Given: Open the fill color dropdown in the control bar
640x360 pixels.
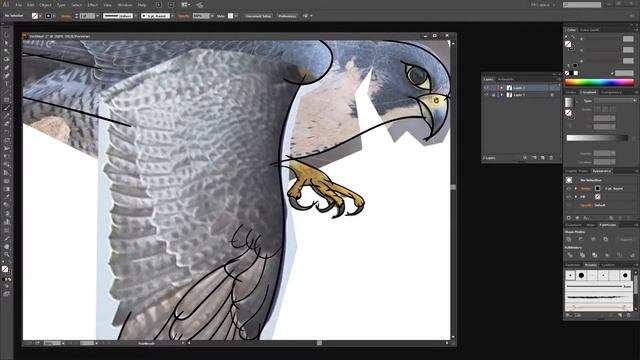Looking at the screenshot, I should [x=40, y=16].
